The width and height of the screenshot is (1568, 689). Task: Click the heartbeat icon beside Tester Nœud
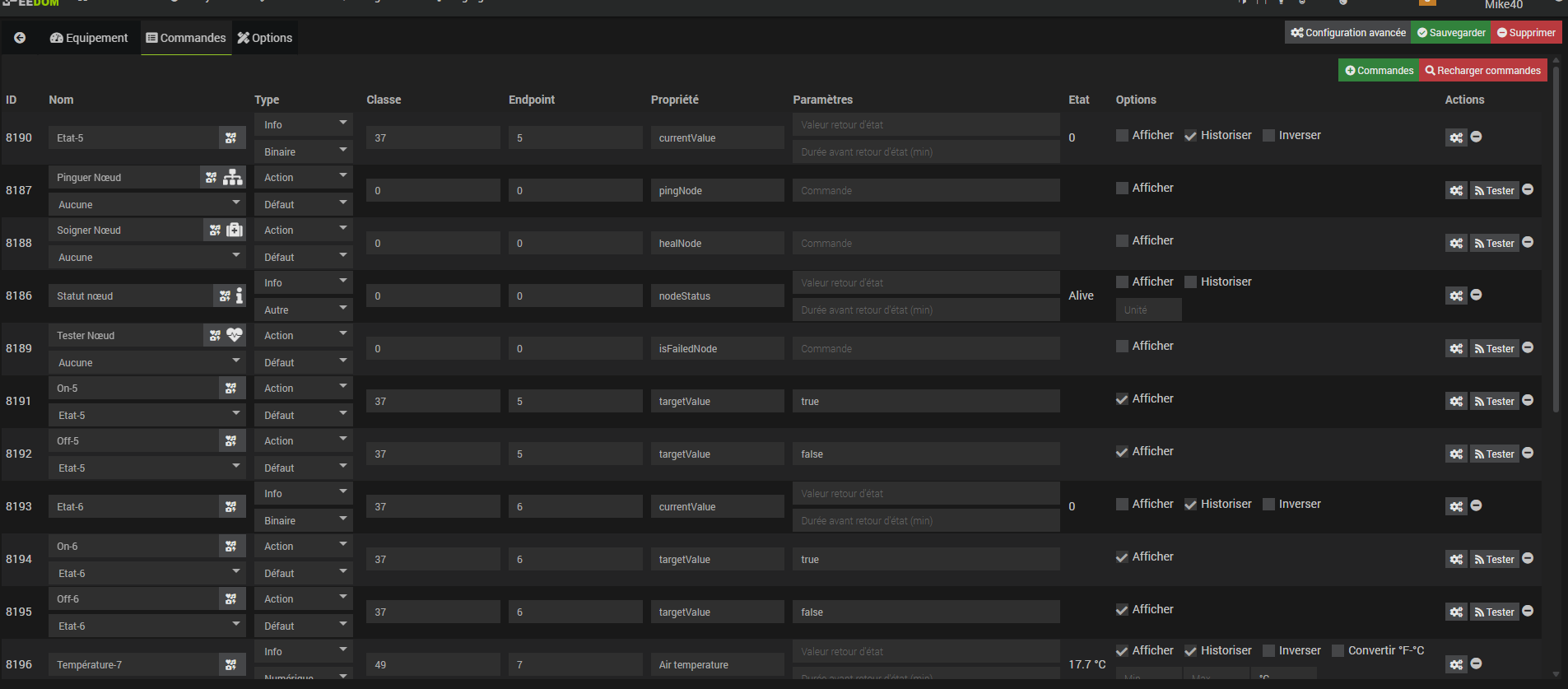click(x=235, y=335)
